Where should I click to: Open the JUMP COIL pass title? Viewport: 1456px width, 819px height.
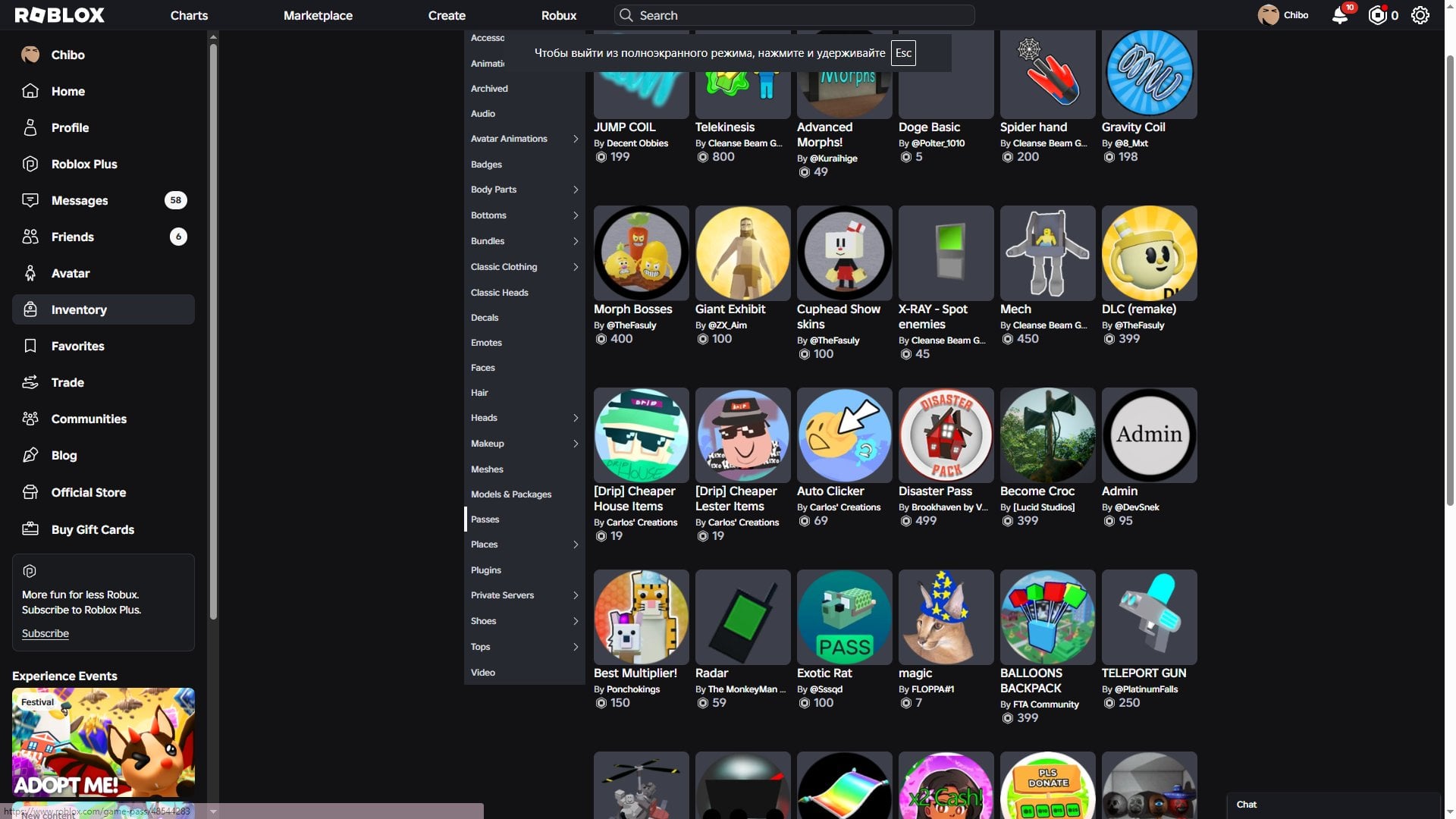[x=625, y=127]
